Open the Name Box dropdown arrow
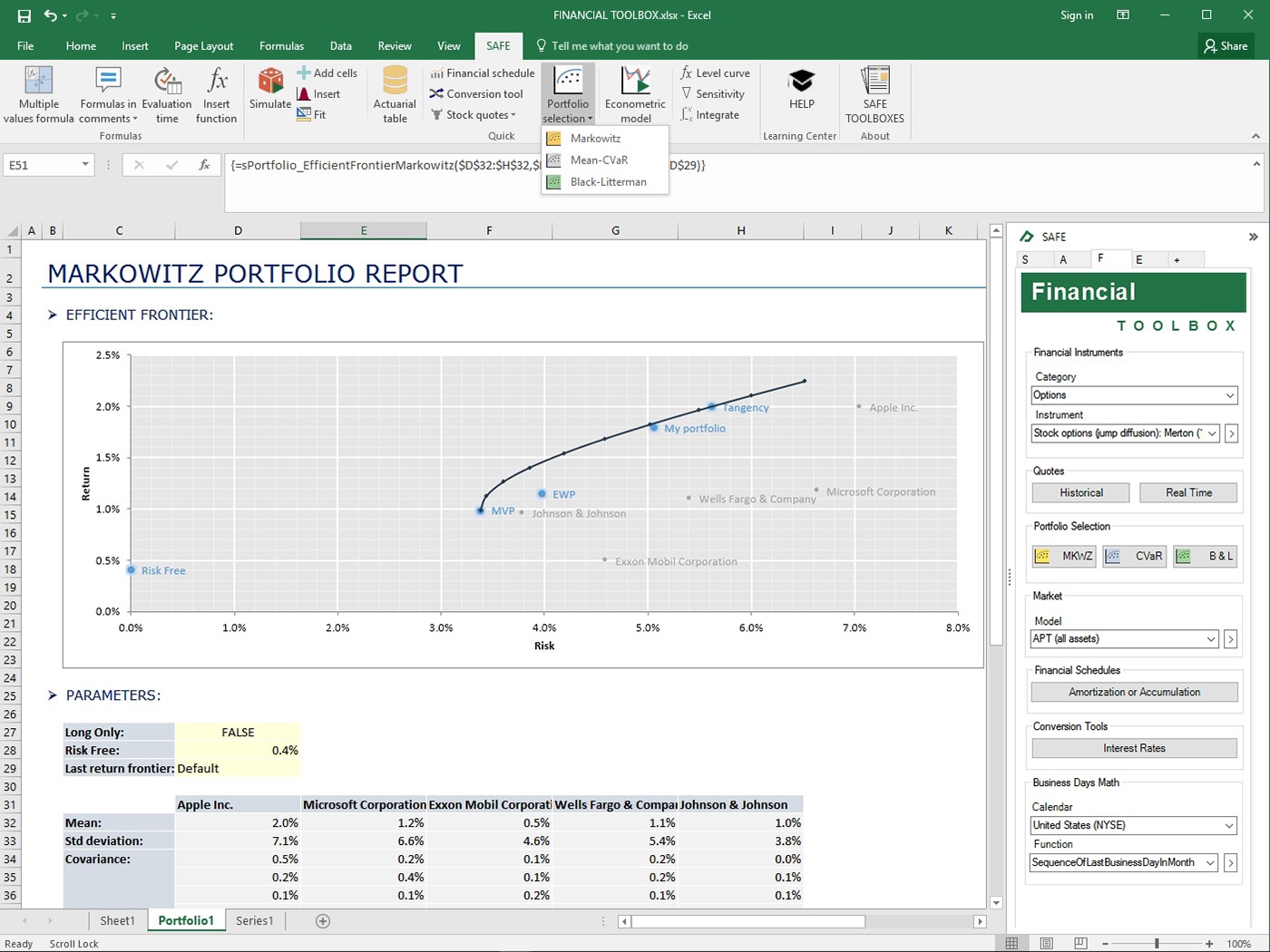This screenshot has height=952, width=1270. point(85,165)
